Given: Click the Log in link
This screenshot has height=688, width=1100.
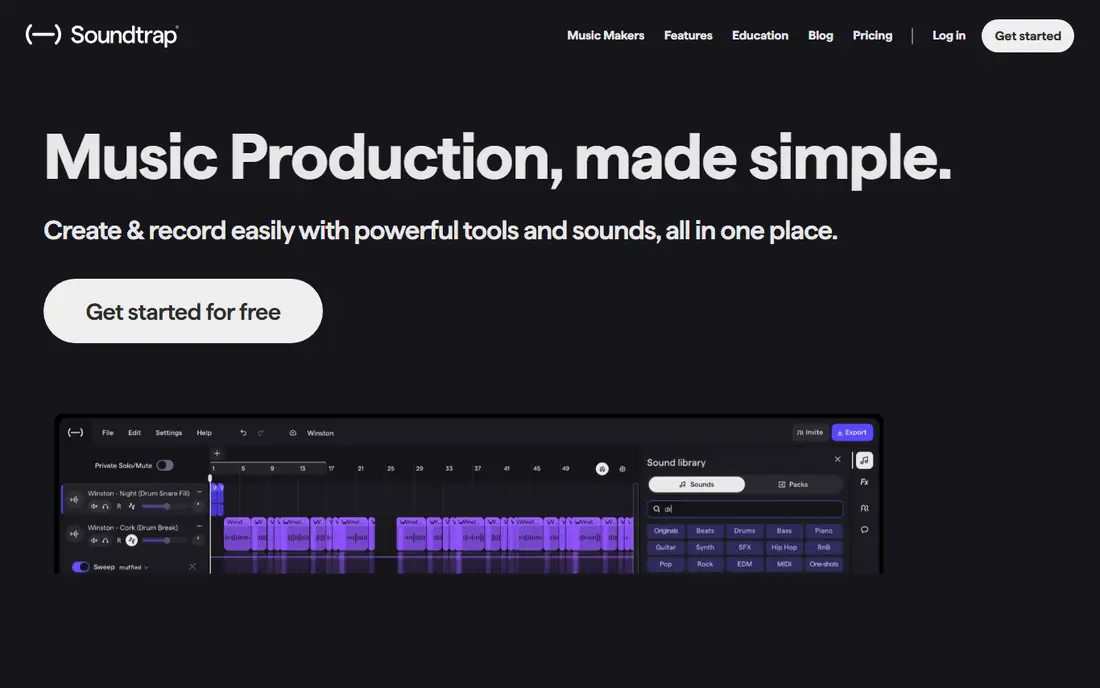Looking at the screenshot, I should point(948,35).
